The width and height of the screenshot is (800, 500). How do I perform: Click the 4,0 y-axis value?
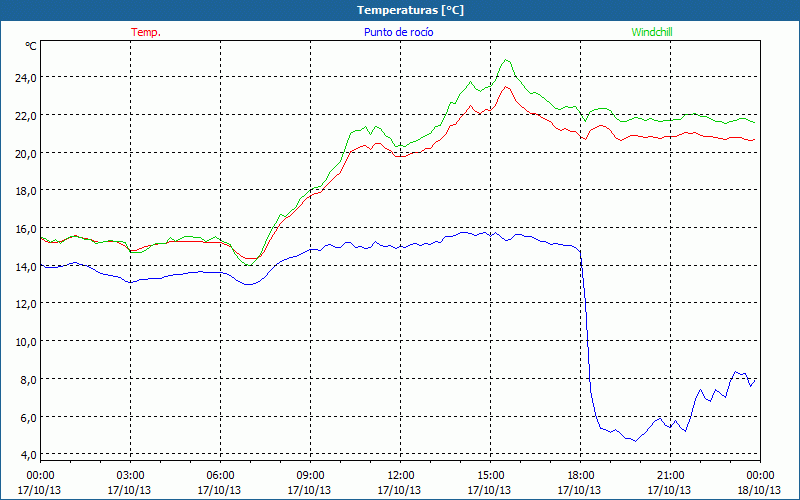(x=29, y=455)
